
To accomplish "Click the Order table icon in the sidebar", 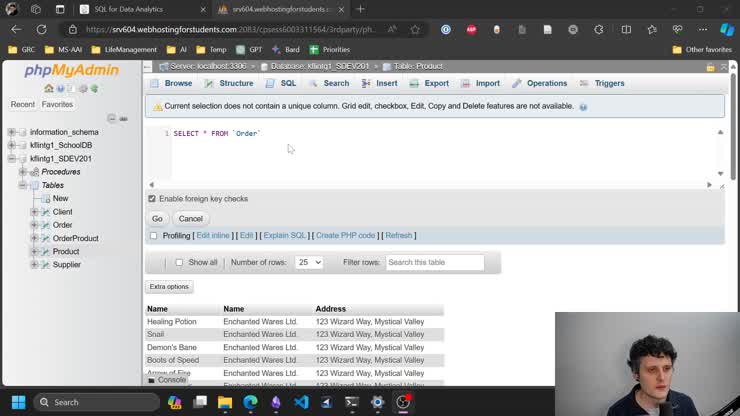I will pyautogui.click(x=45, y=225).
